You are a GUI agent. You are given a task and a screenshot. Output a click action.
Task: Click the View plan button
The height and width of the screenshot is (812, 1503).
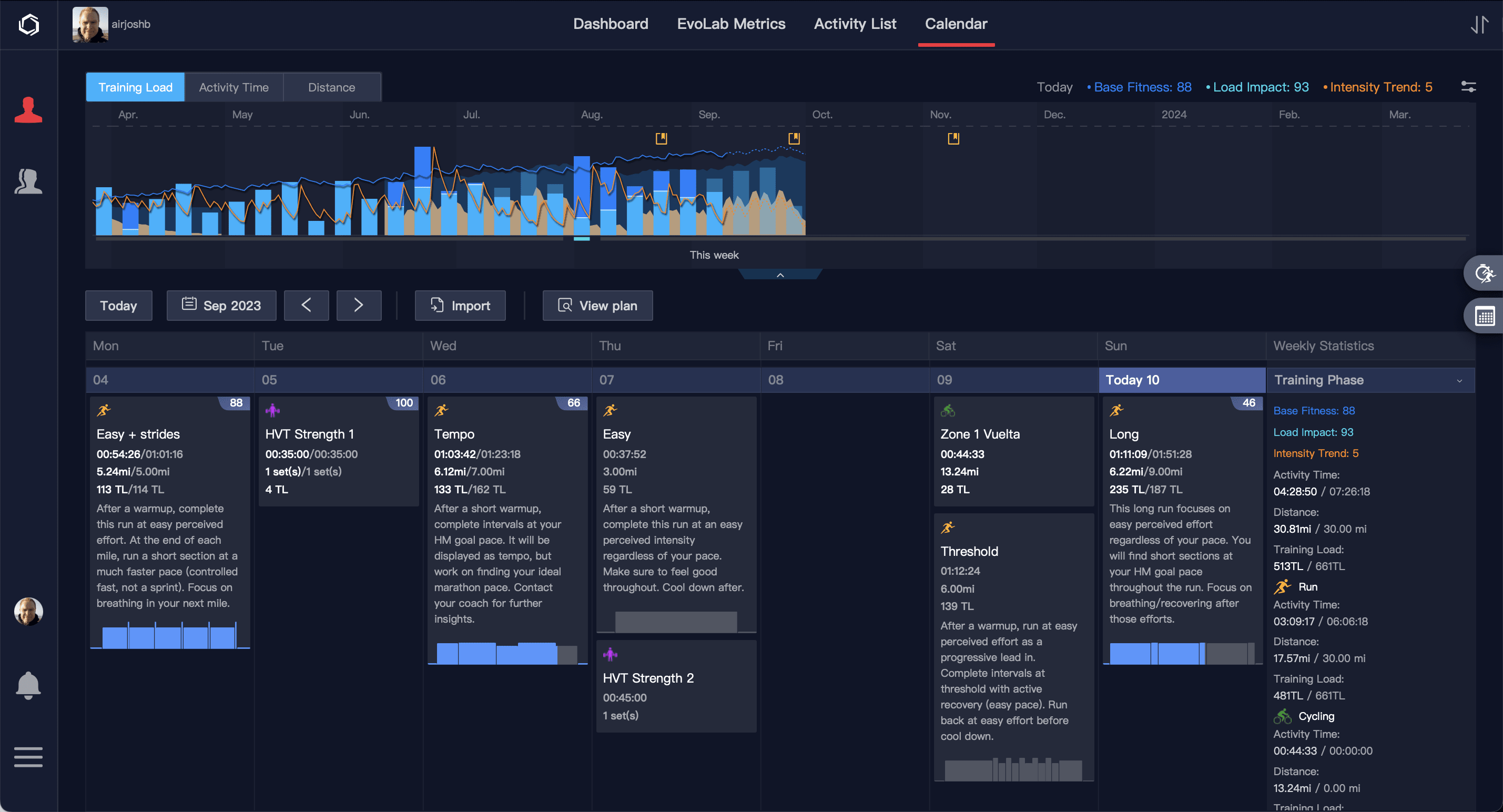pyautogui.click(x=597, y=305)
